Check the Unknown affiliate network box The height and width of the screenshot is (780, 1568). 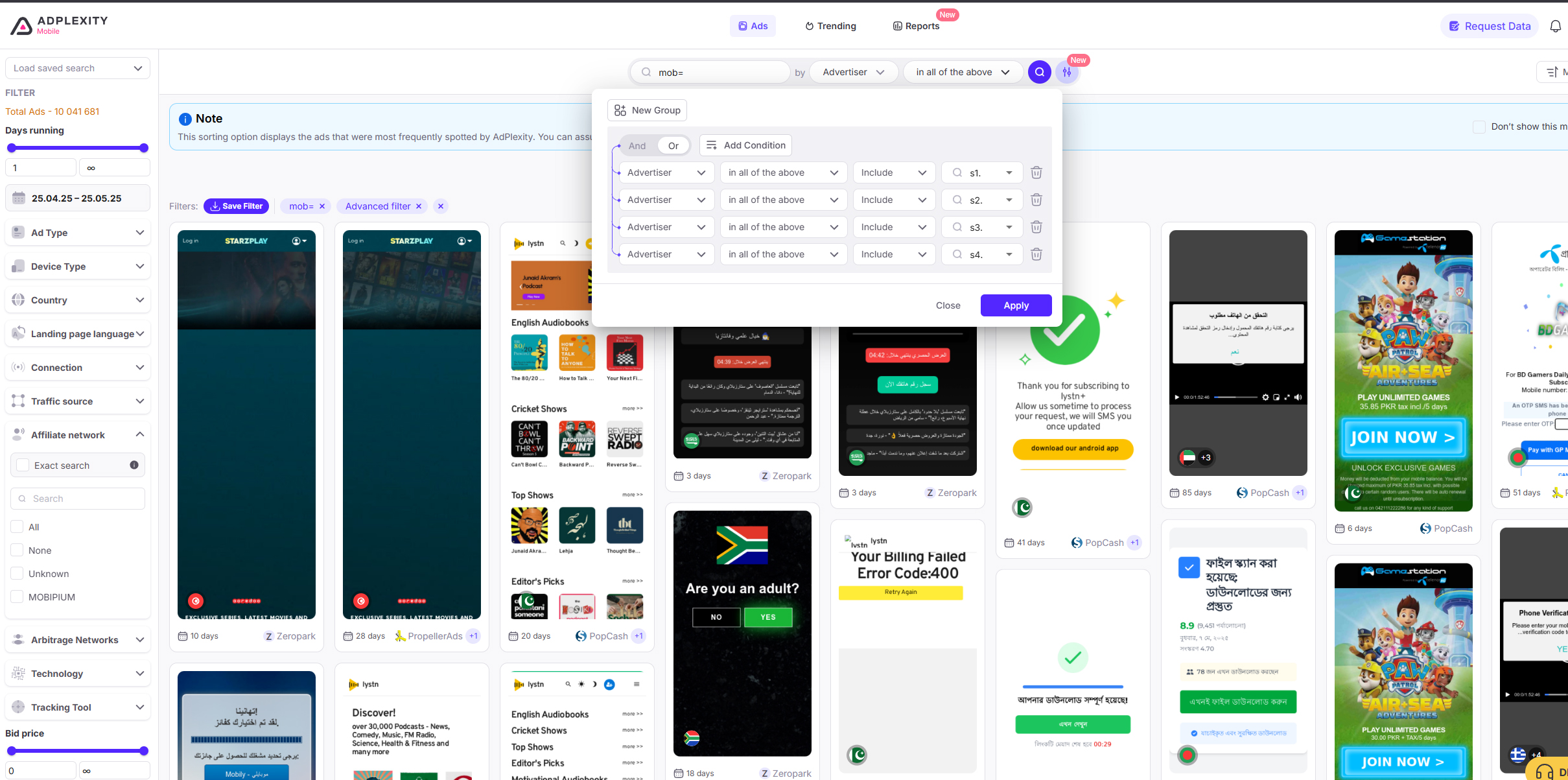(18, 573)
